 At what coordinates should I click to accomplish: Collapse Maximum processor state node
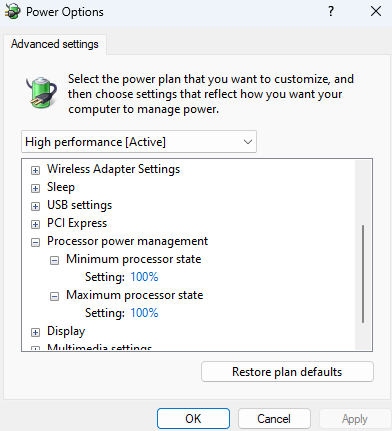54,296
